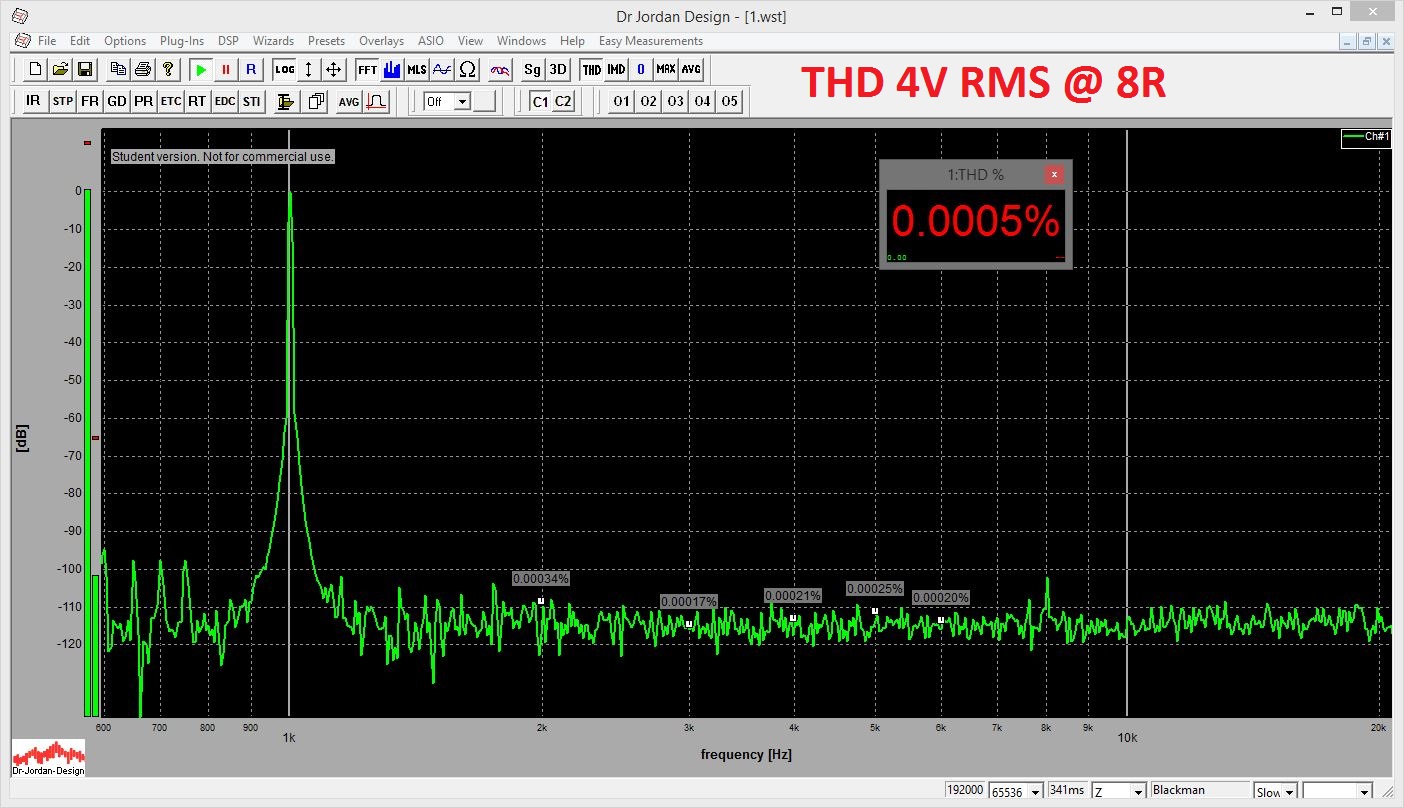The height and width of the screenshot is (808, 1404).
Task: Click the blue 0 reset button
Action: coord(641,69)
